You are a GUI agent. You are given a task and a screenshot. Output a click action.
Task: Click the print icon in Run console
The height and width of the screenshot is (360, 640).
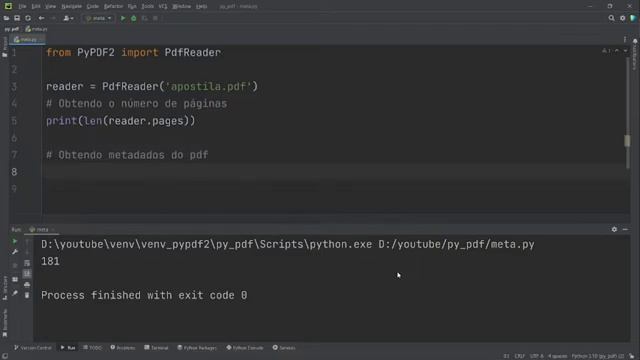point(27,284)
